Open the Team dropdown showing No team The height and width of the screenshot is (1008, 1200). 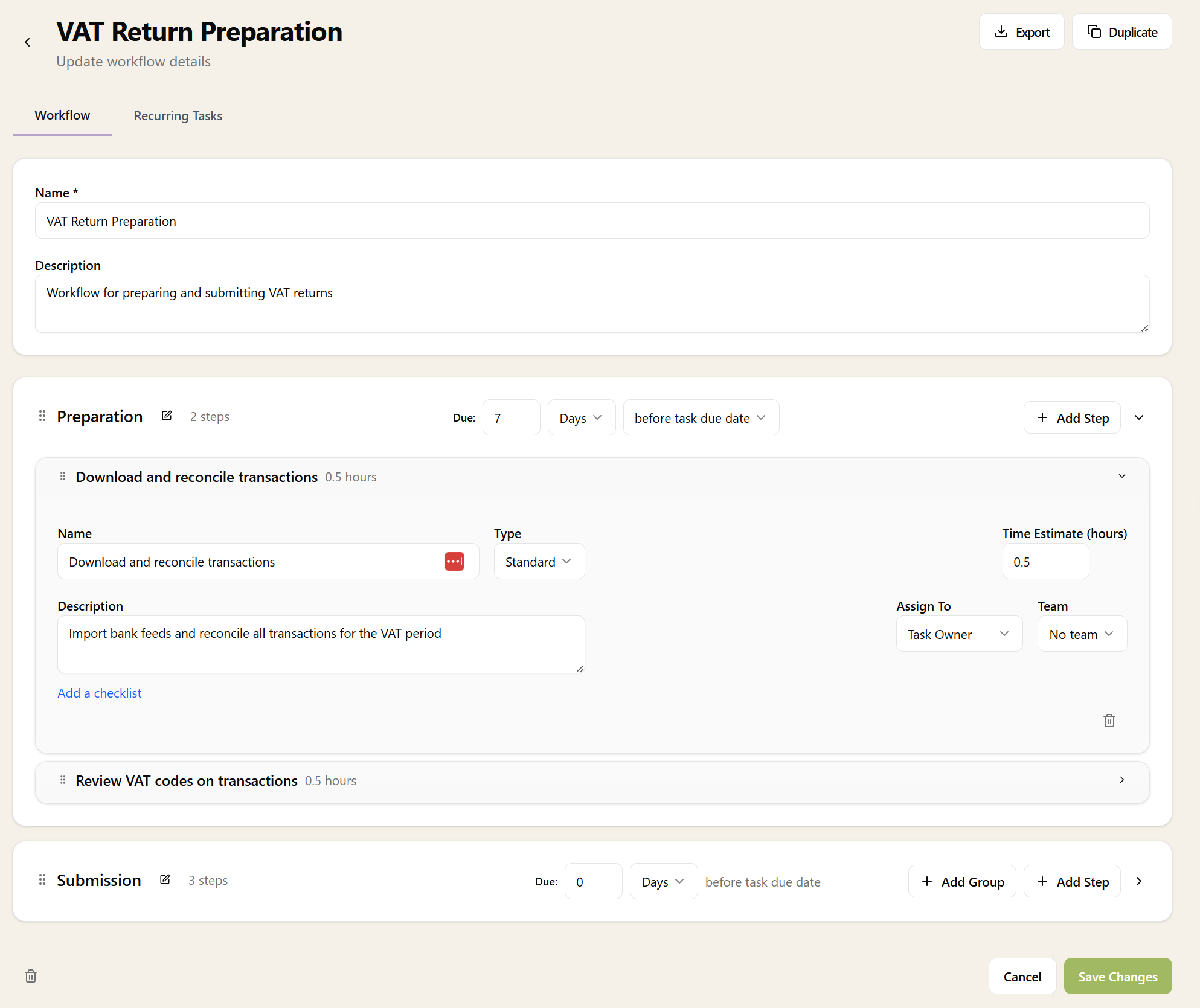[1081, 634]
